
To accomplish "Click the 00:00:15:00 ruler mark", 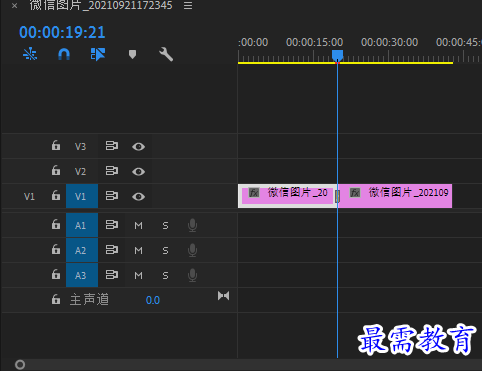I will (314, 42).
